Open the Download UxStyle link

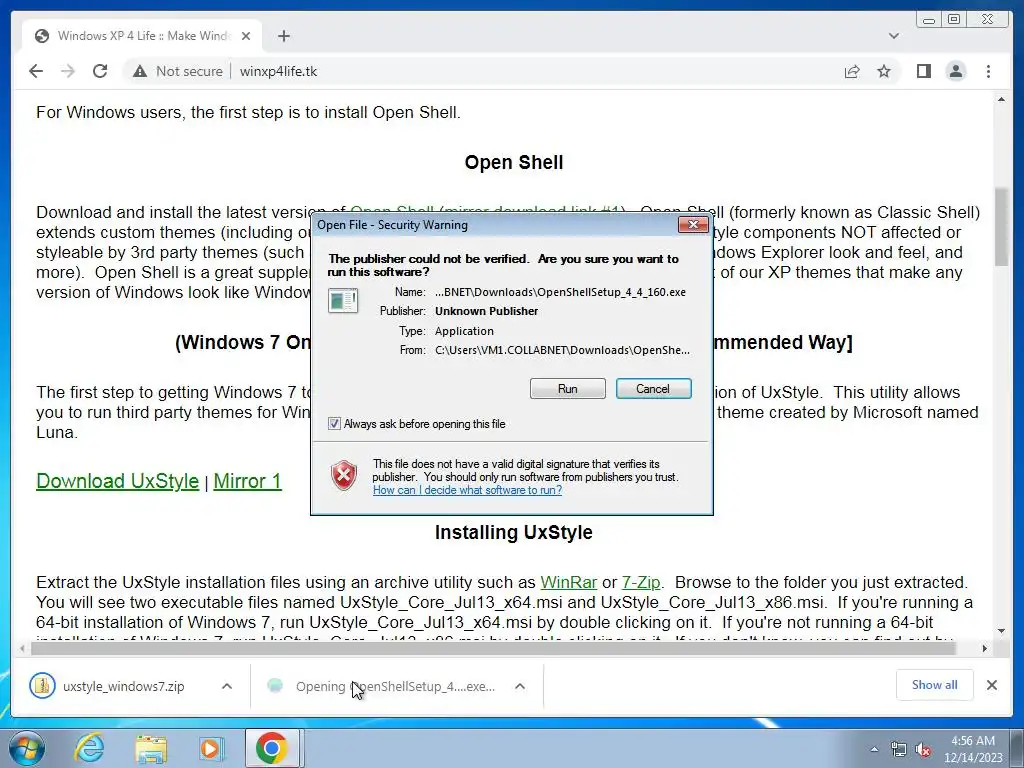(118, 481)
